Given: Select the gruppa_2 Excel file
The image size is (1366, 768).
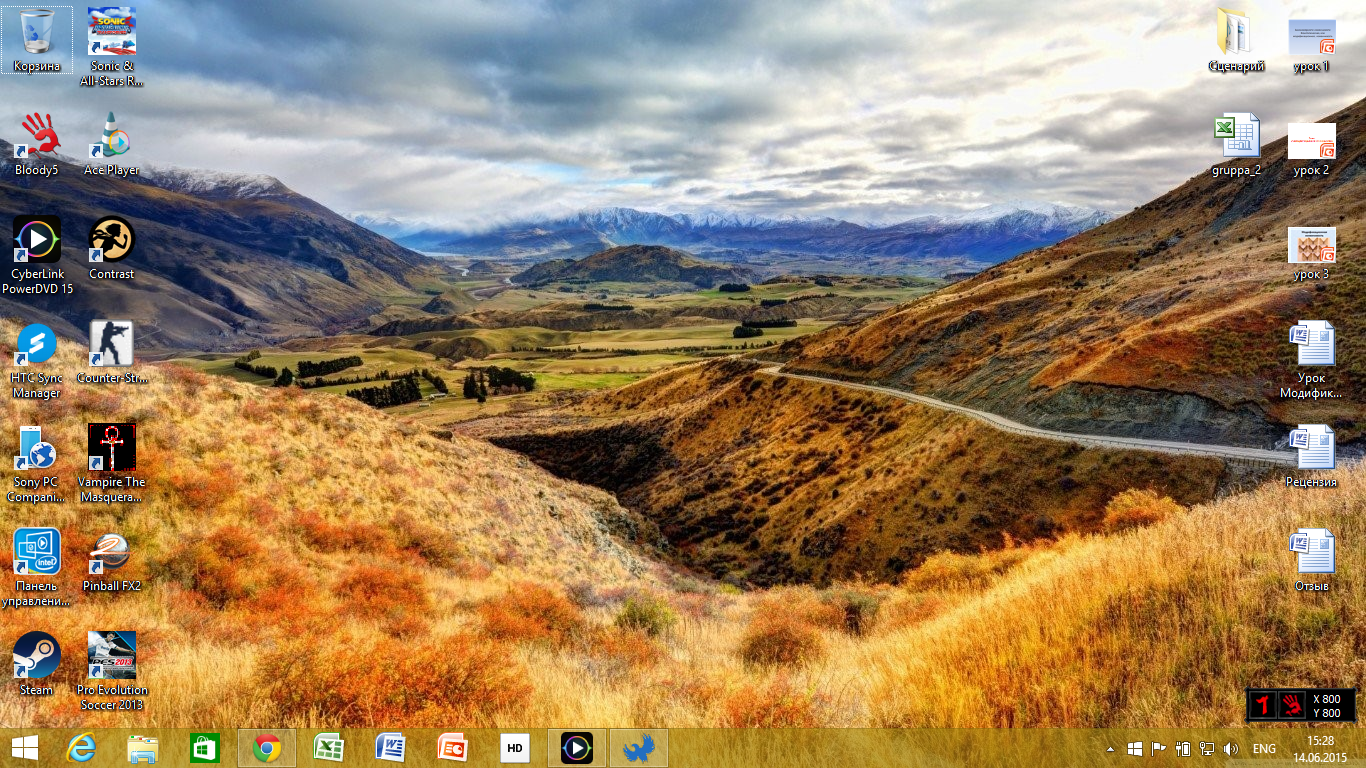Looking at the screenshot, I should [x=1237, y=137].
